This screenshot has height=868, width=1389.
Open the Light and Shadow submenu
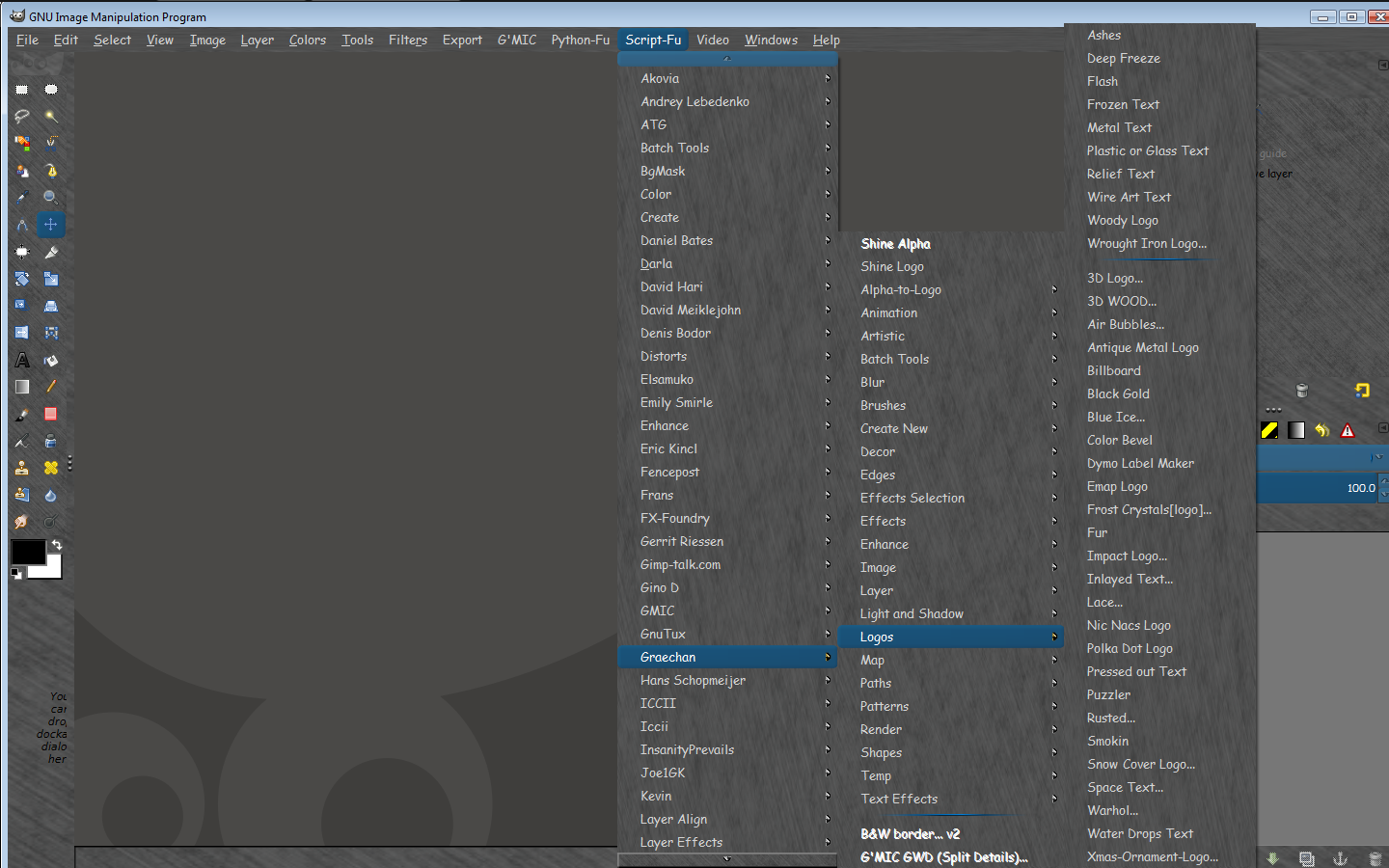click(949, 613)
